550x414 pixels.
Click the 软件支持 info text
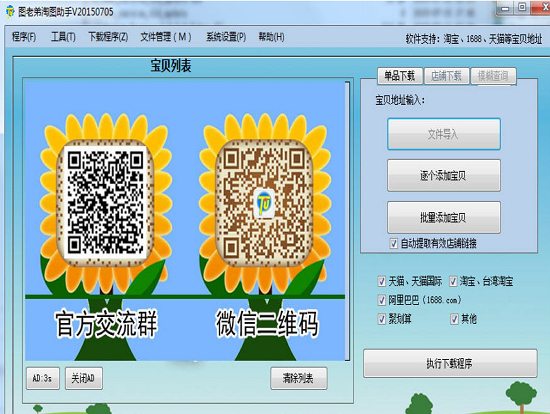click(474, 39)
